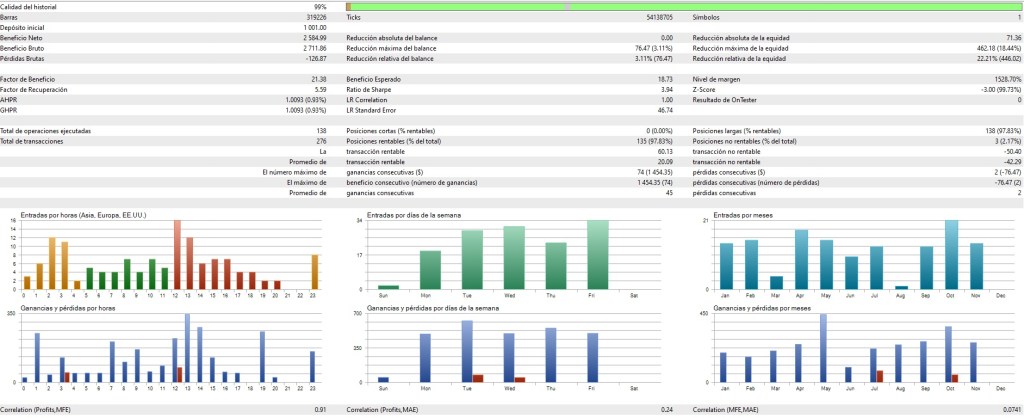Click the red loss bar for July
Screen dimensions: 1024x418
pyautogui.click(x=880, y=376)
